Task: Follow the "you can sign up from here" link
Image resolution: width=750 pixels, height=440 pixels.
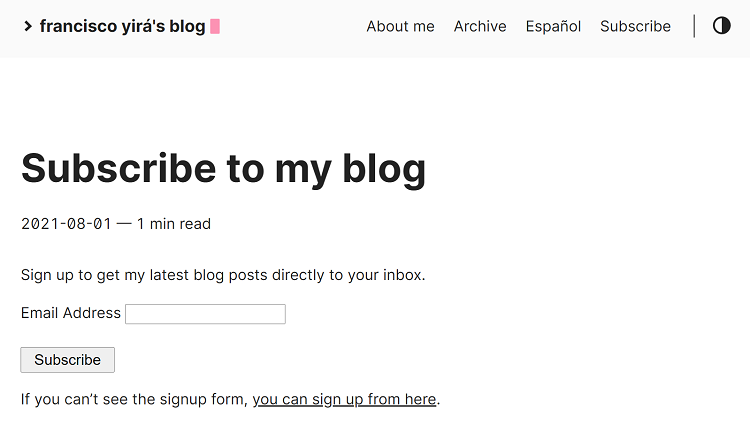Action: click(344, 400)
